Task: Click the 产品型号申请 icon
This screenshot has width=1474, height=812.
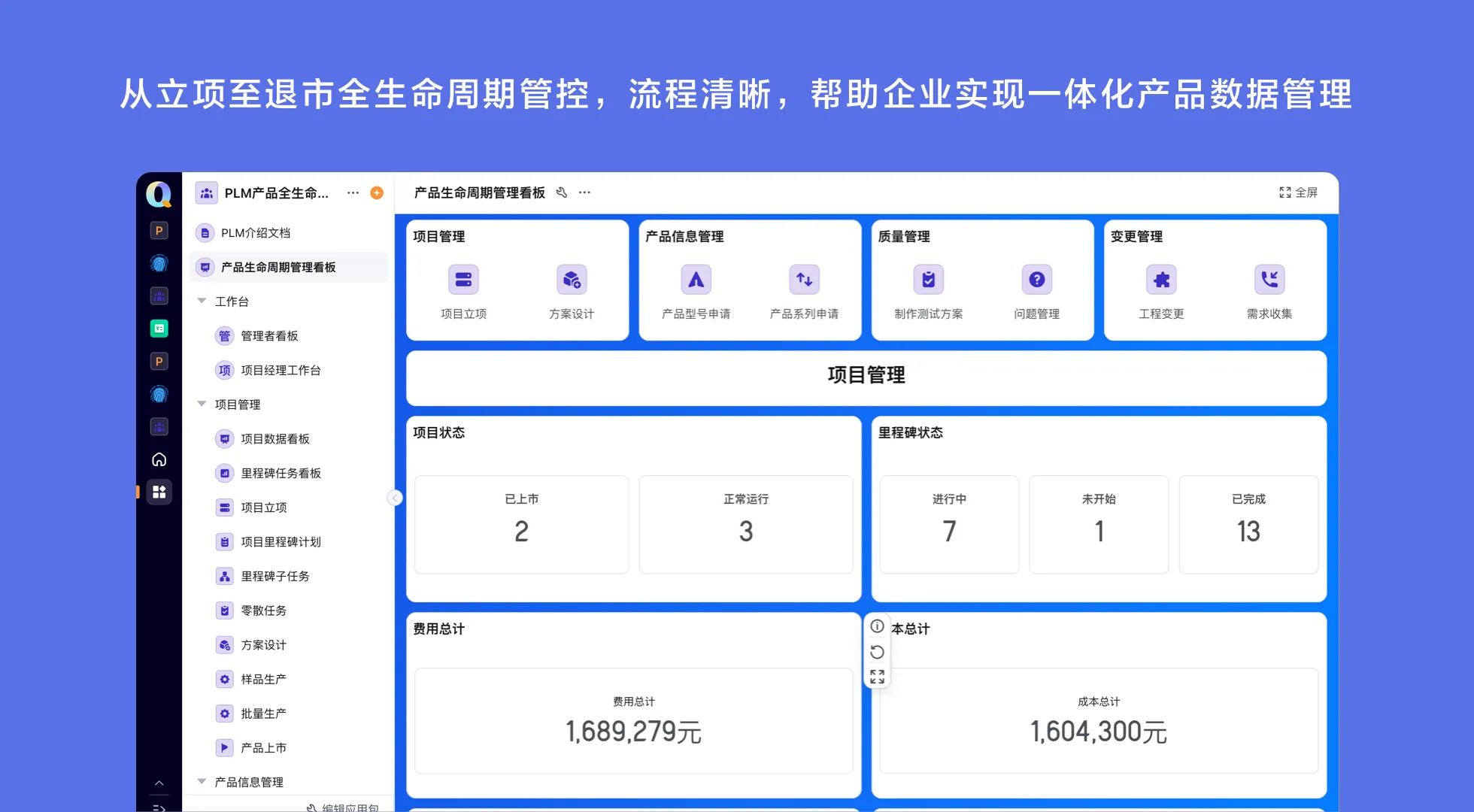Action: [x=696, y=279]
